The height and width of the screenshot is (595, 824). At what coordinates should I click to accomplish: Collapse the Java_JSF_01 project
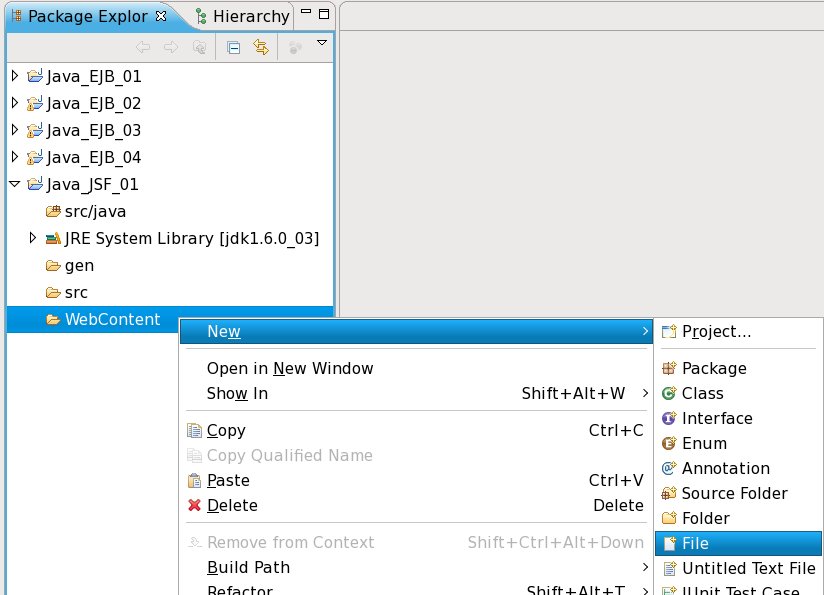(14, 184)
